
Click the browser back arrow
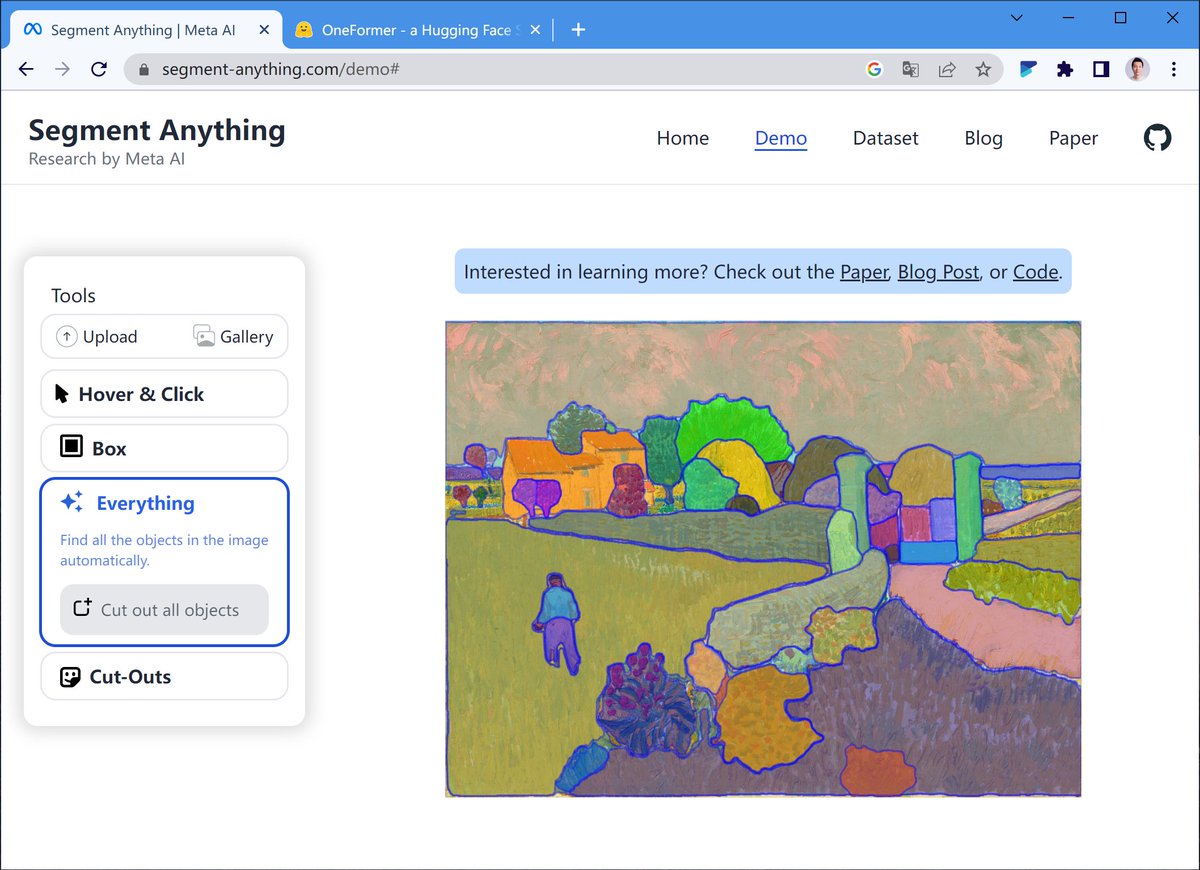(x=26, y=69)
